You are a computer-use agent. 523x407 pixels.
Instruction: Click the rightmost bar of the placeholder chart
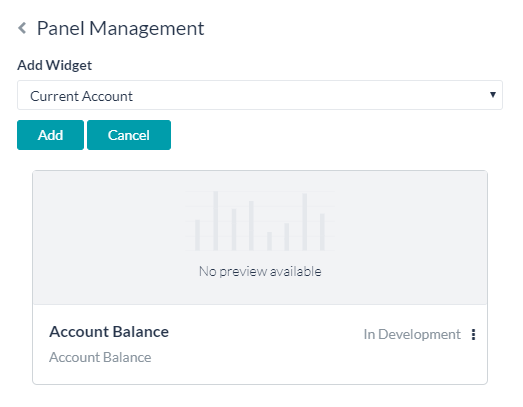tap(322, 232)
